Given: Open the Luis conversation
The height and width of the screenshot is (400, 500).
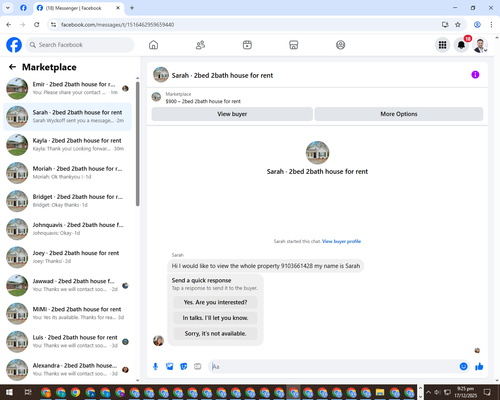Looking at the screenshot, I should [x=67, y=341].
